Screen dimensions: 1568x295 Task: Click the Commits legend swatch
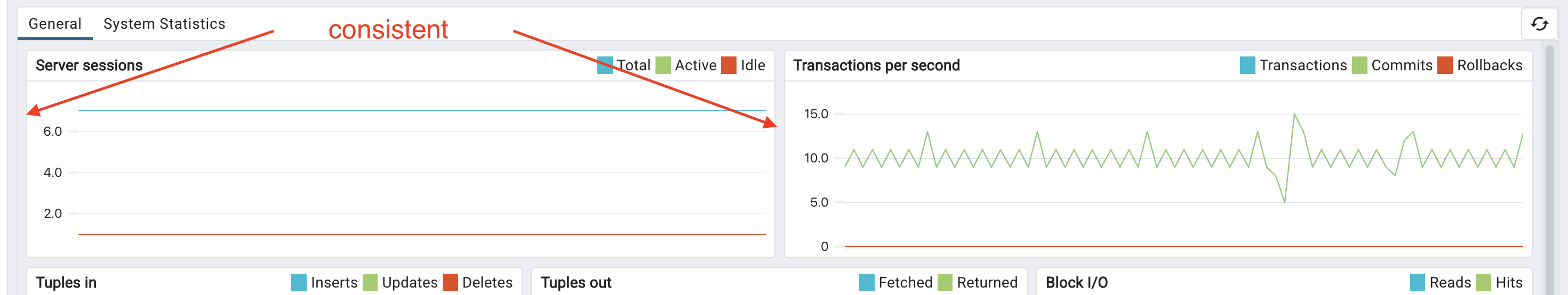[1359, 65]
